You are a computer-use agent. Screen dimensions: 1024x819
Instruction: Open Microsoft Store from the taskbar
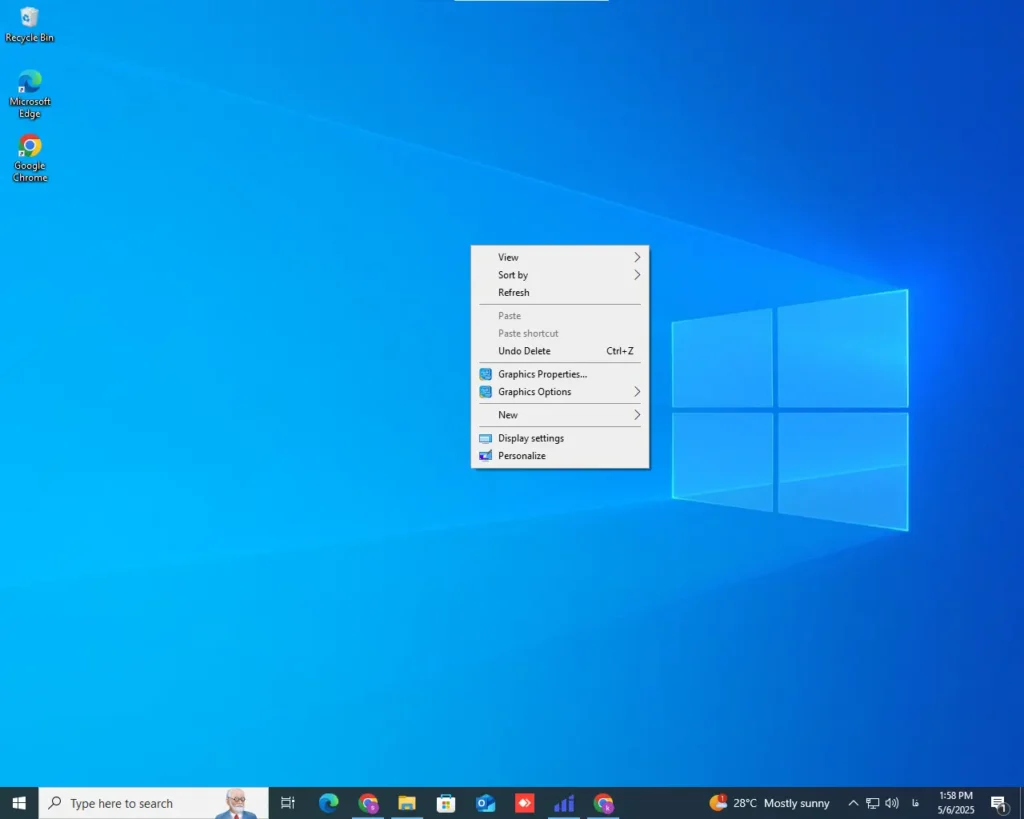click(x=446, y=803)
